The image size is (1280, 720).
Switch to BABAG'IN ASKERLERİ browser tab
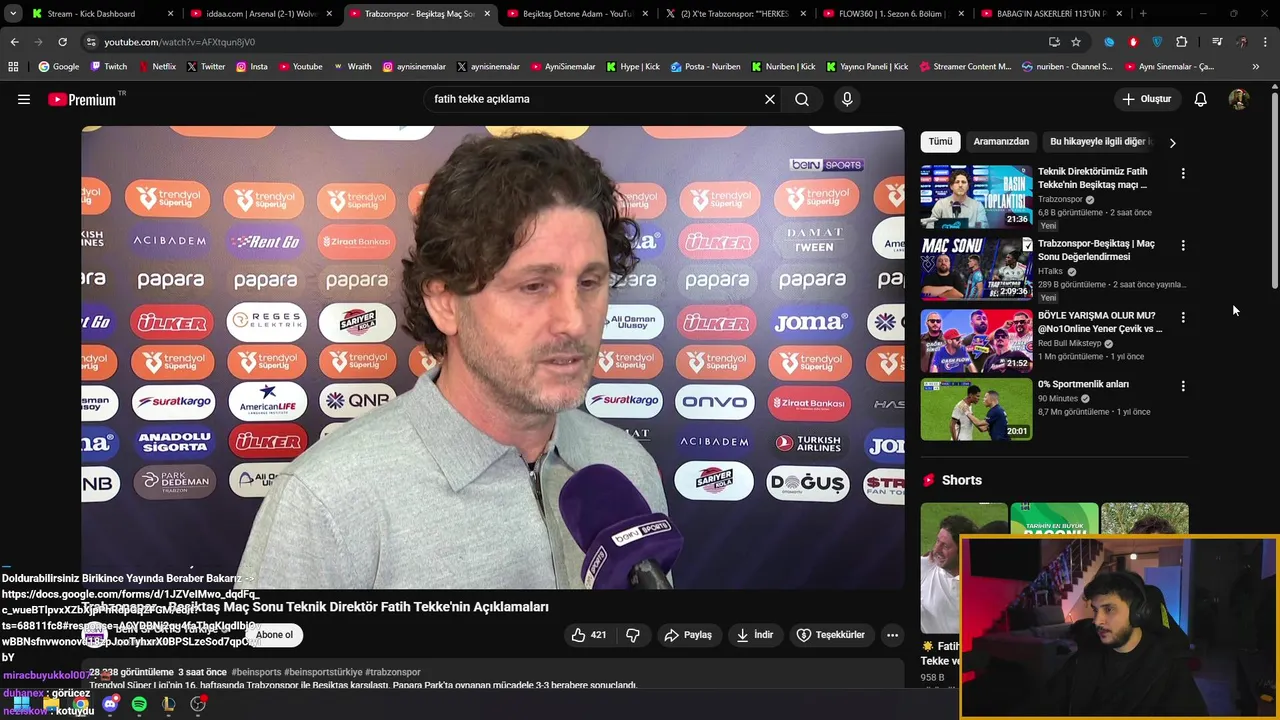click(x=1051, y=14)
